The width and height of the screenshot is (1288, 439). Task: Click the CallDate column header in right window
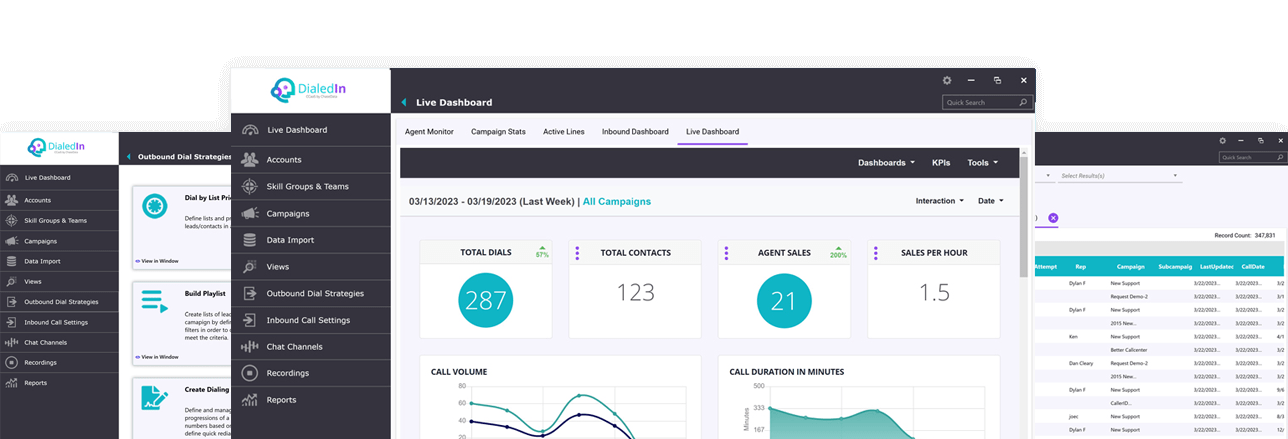1252,267
